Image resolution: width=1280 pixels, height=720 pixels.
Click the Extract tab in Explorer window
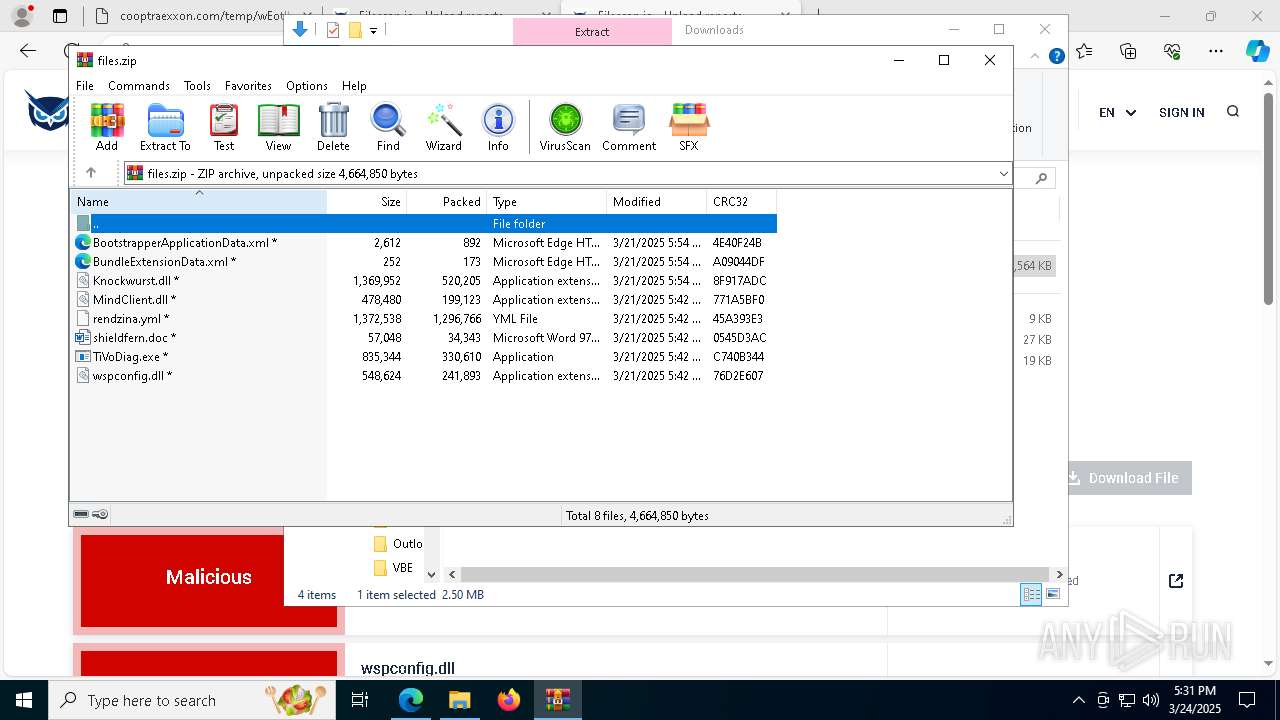(592, 31)
